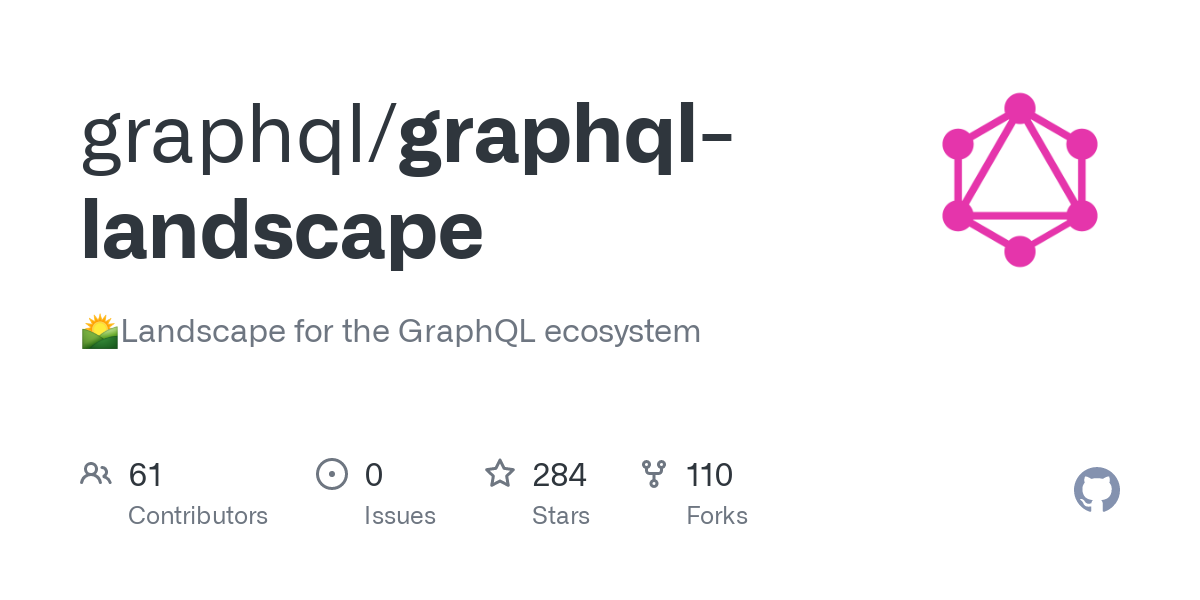Click the top node of GraphQL logo
1200x600 pixels.
1020,108
